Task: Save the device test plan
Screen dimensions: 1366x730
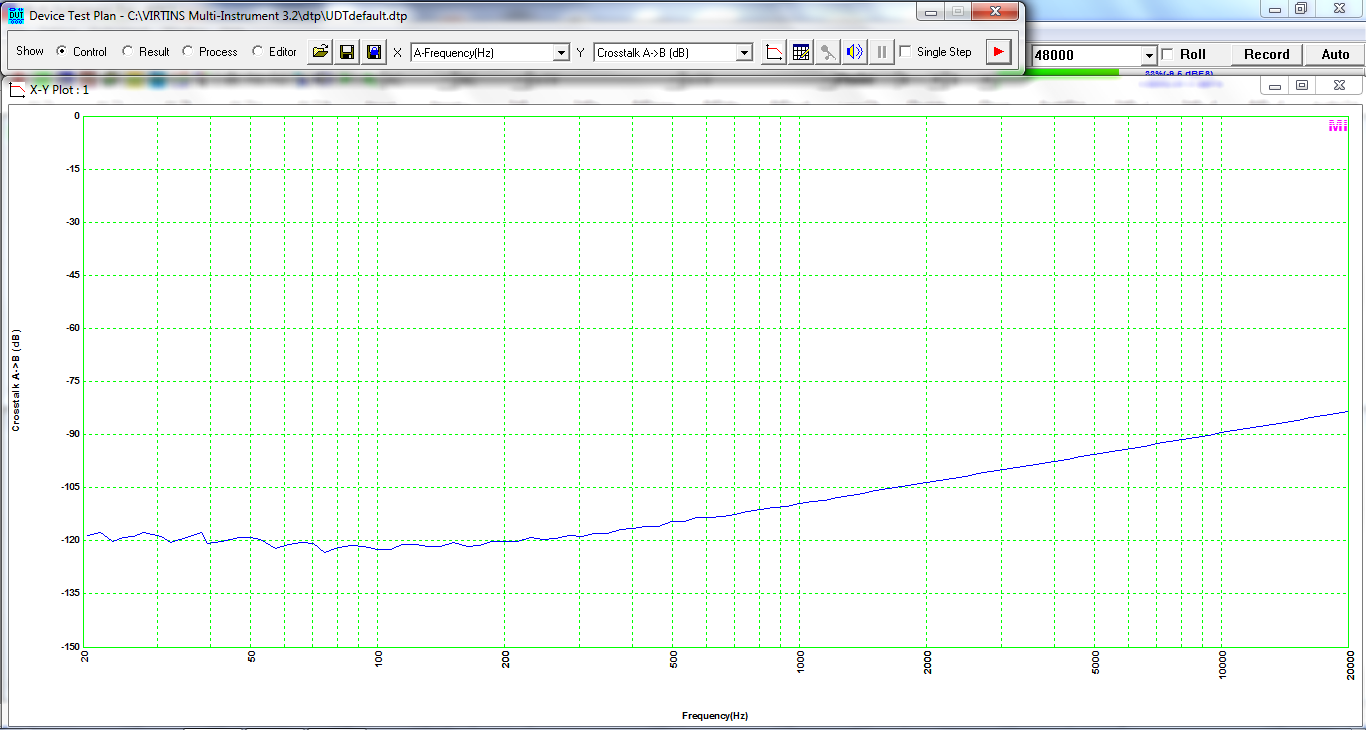Action: point(347,52)
